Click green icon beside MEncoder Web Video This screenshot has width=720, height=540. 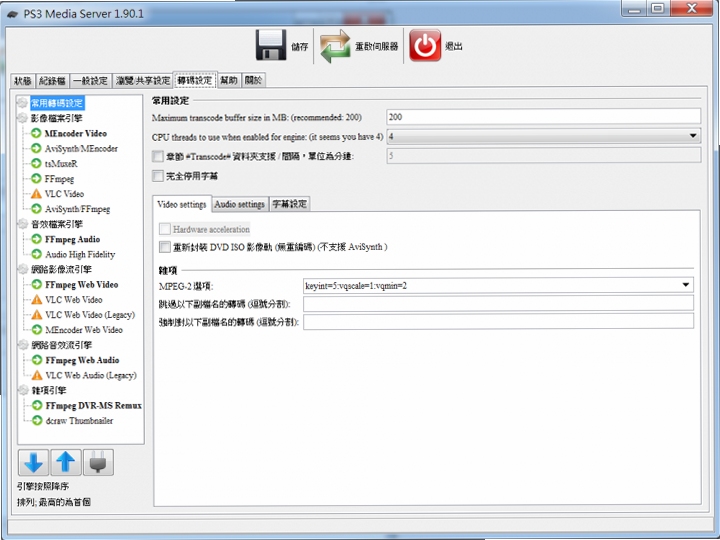[x=37, y=329]
